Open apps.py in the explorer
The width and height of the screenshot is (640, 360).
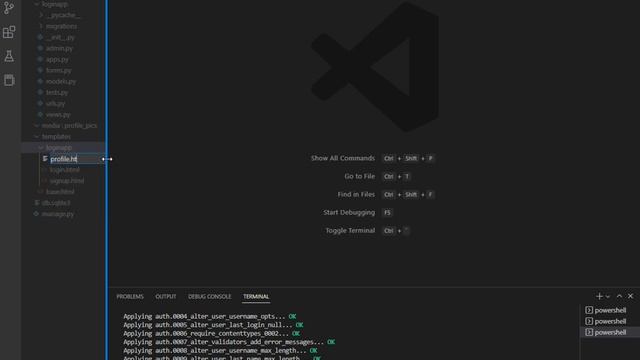[57, 59]
